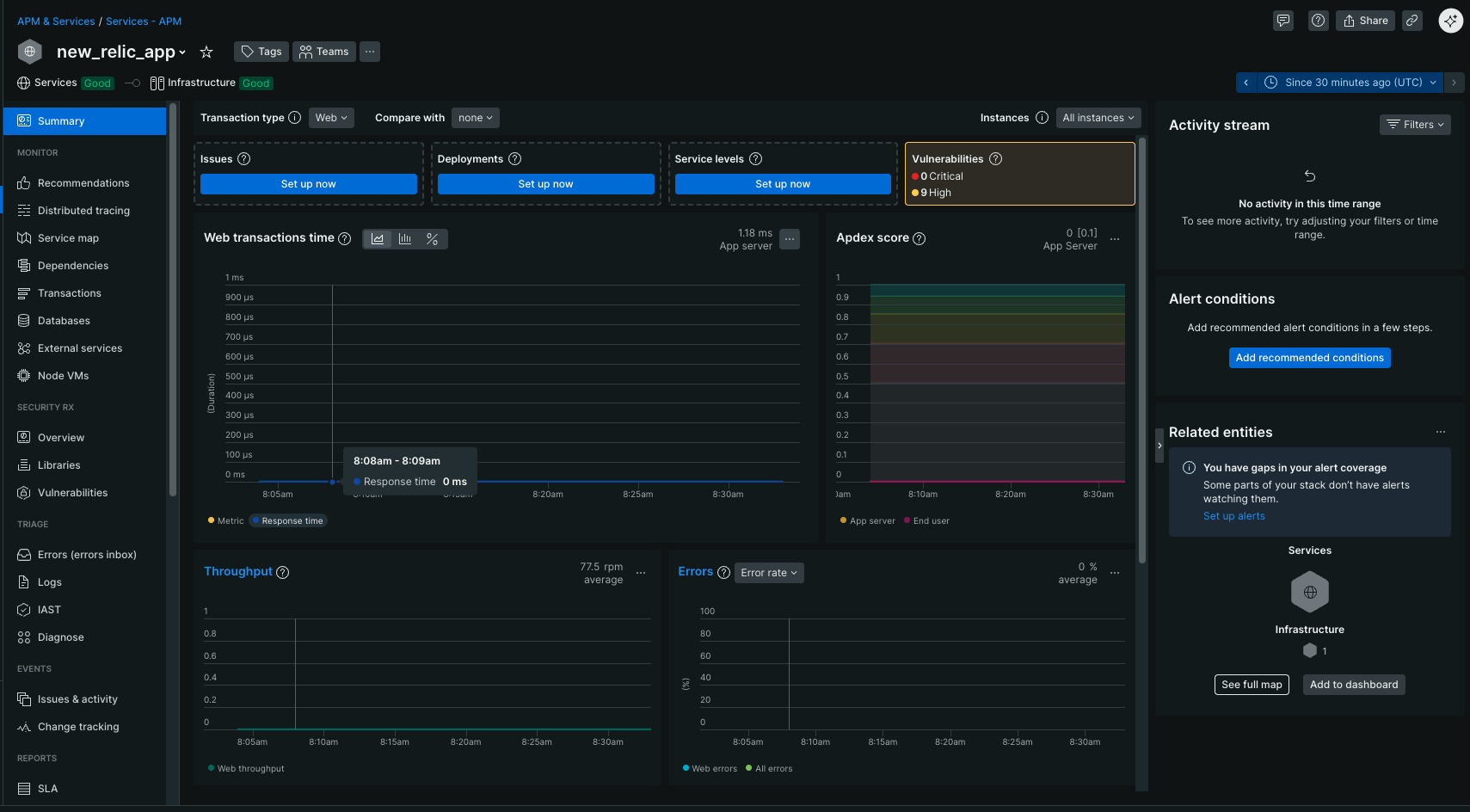Collapse the right panel with the side handle

click(1159, 446)
